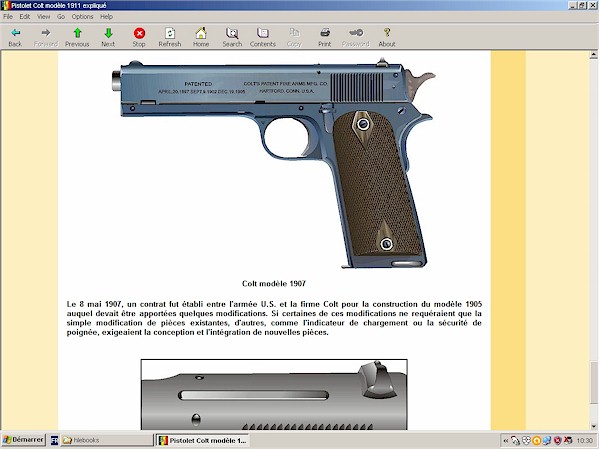
Task: Open the View menu
Action: (43, 16)
